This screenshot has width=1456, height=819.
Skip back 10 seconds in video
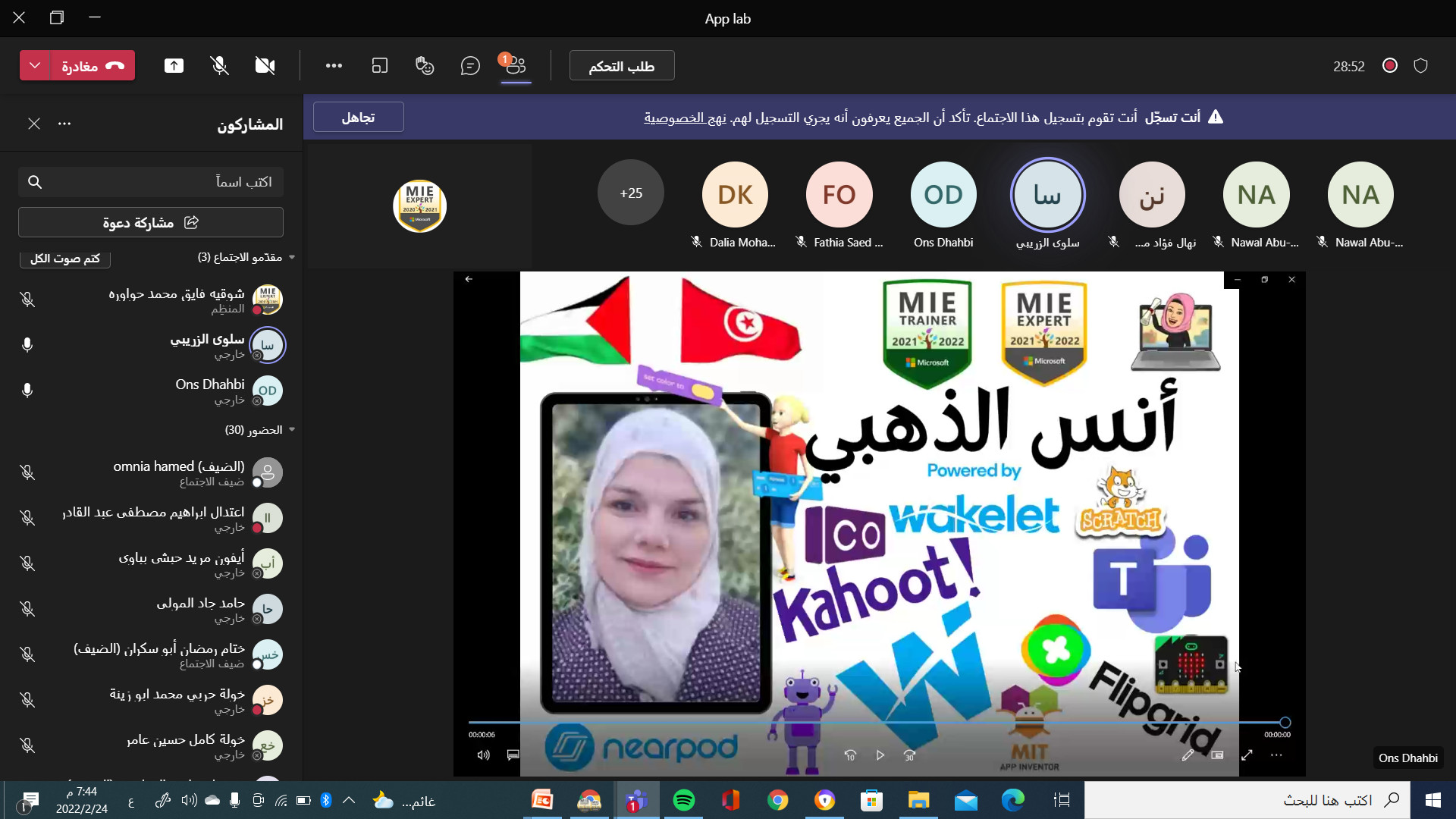(x=850, y=755)
